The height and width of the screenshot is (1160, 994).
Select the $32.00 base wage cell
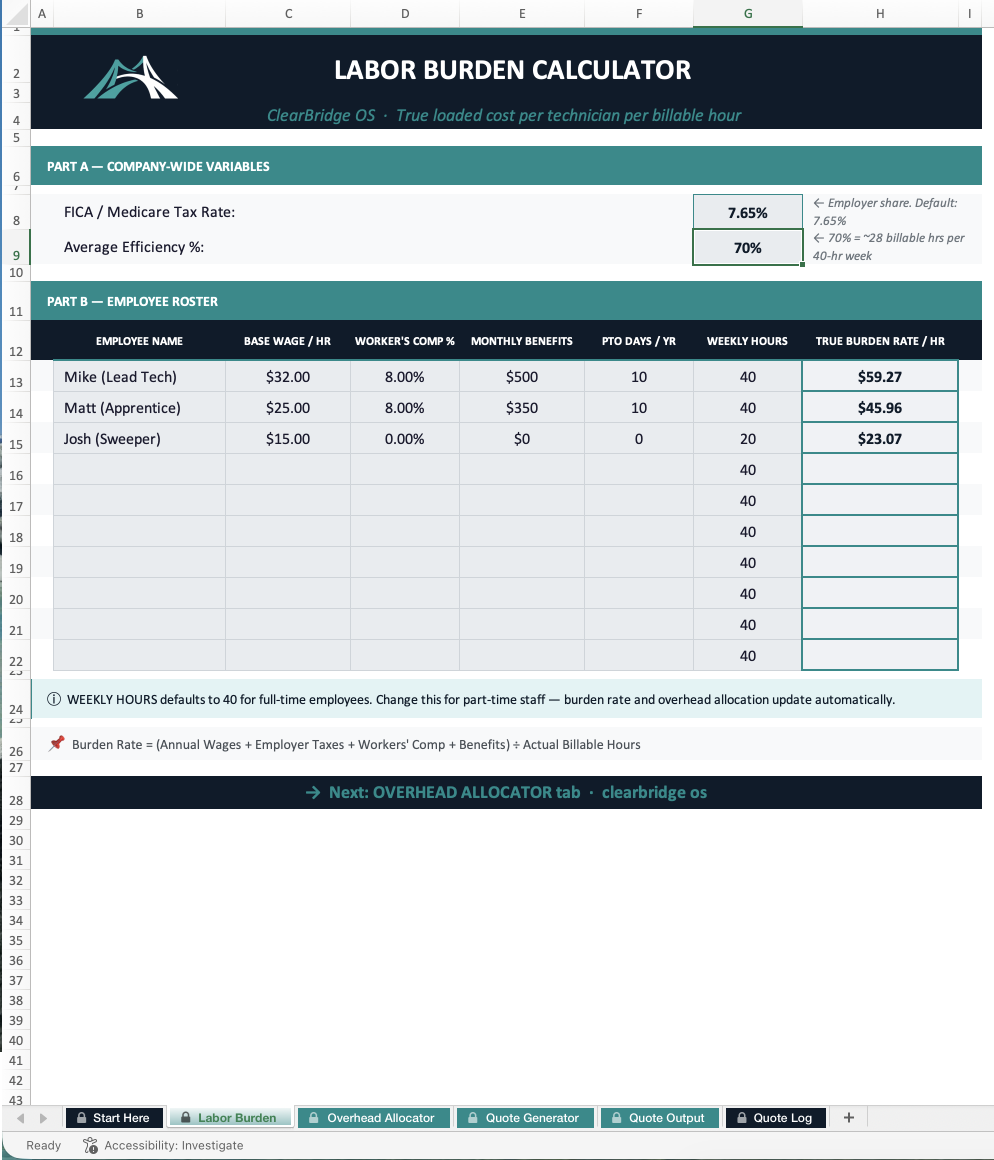(288, 377)
